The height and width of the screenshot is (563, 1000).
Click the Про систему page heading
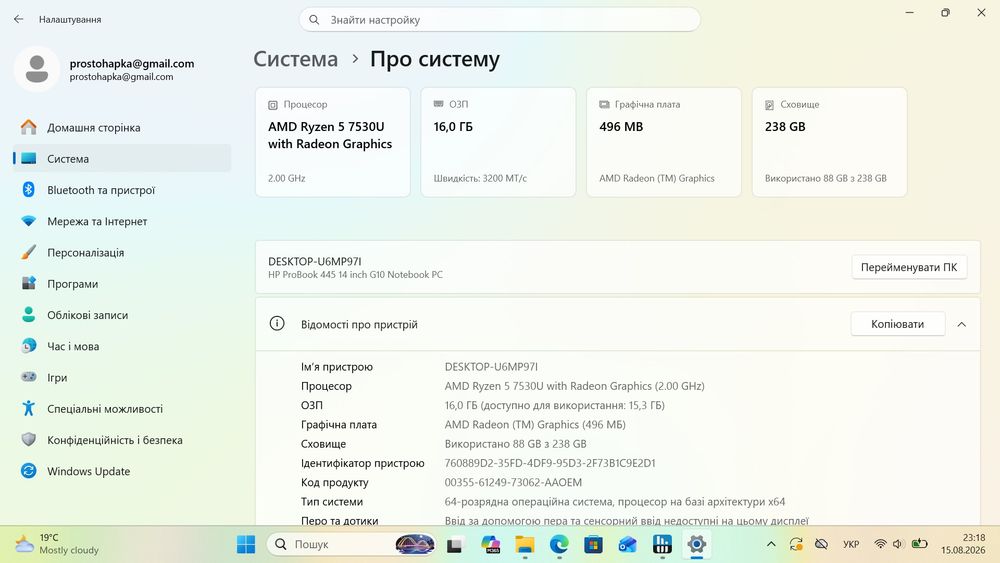(x=435, y=59)
